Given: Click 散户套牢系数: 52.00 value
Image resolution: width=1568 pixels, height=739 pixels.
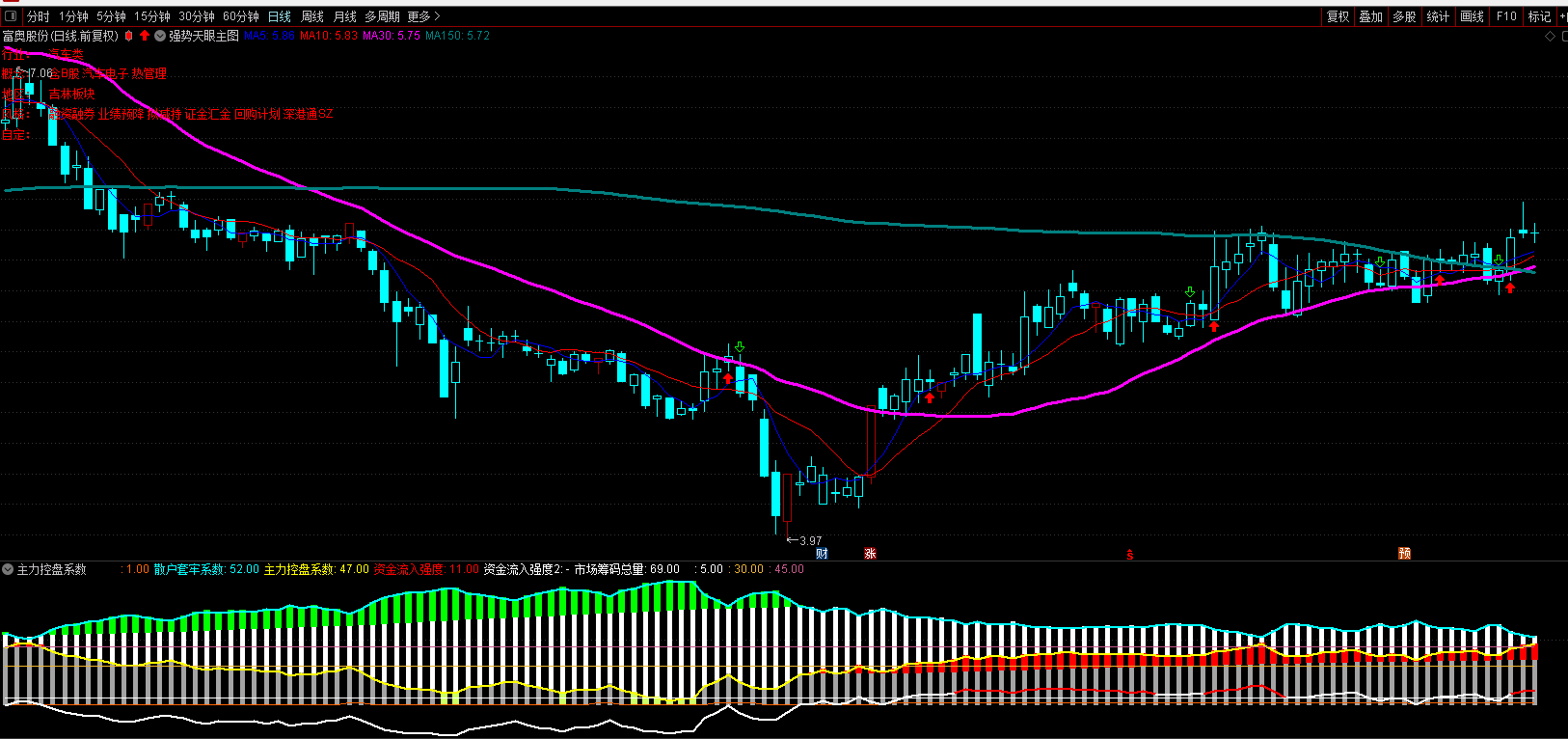Looking at the screenshot, I should (x=206, y=570).
